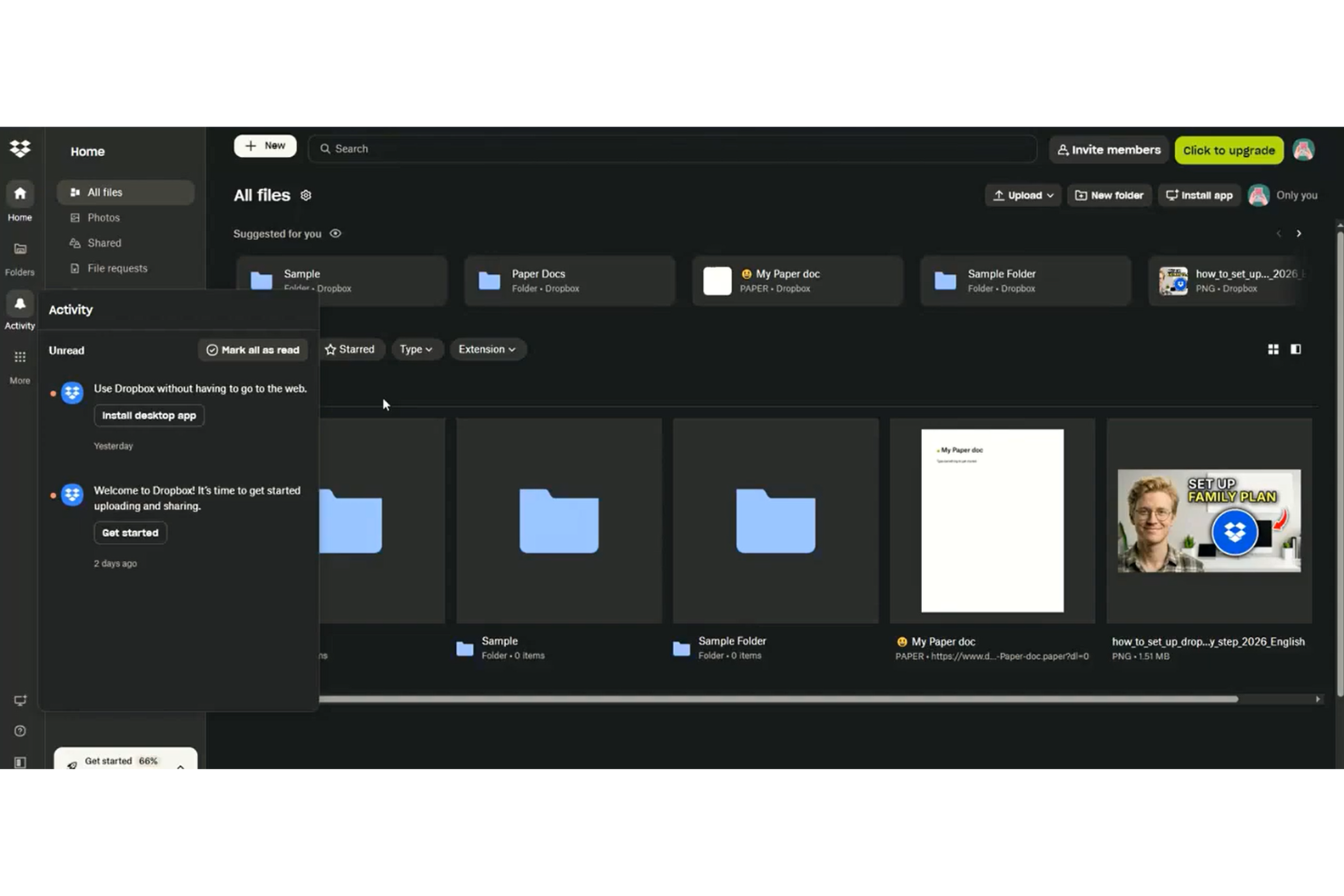1344x896 pixels.
Task: Click Invite members
Action: tap(1109, 150)
